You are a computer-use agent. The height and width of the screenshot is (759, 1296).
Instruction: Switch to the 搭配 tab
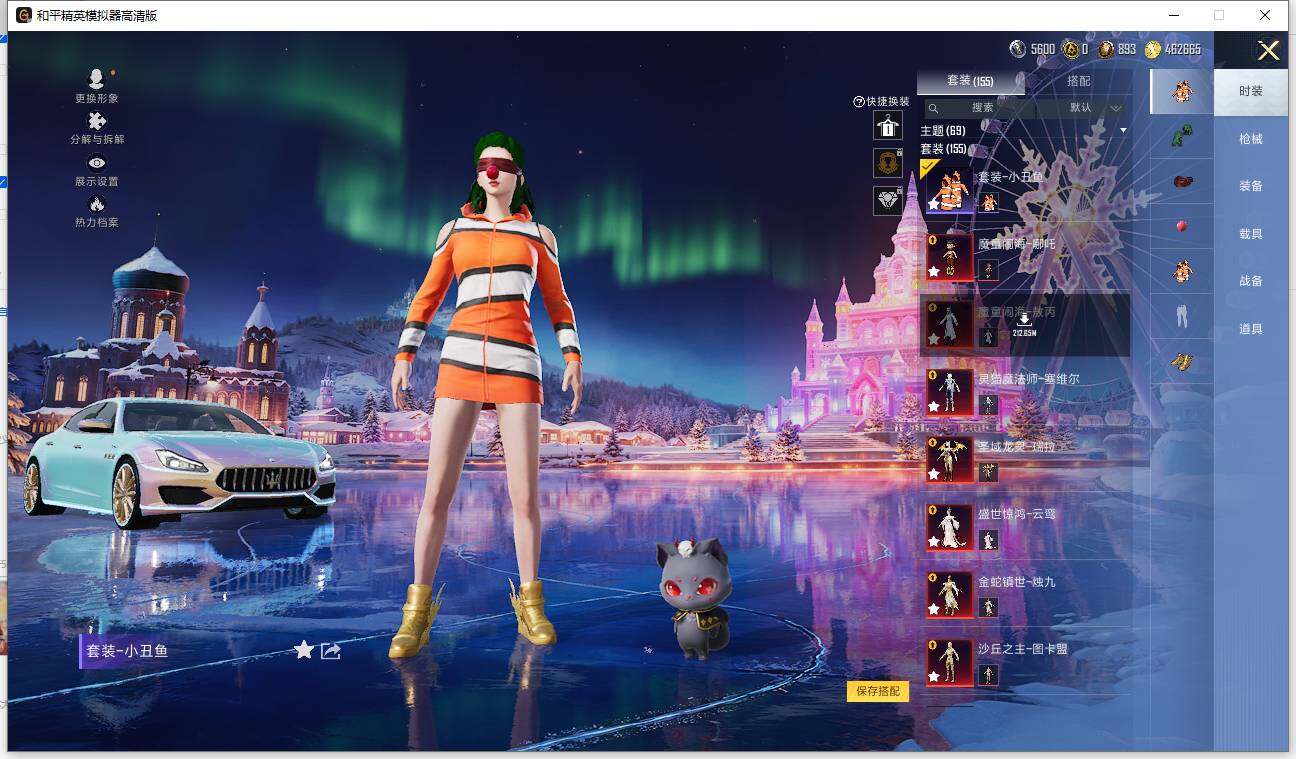1079,81
